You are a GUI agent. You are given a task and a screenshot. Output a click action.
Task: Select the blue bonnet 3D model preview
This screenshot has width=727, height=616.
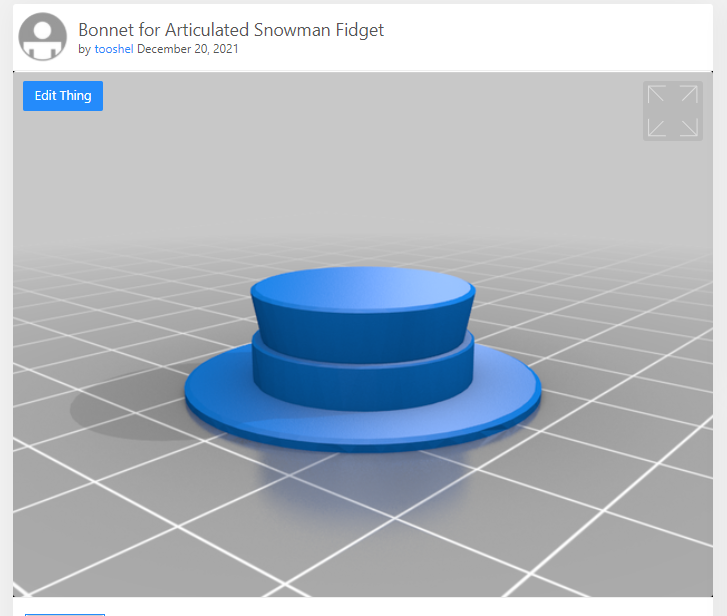click(x=363, y=359)
